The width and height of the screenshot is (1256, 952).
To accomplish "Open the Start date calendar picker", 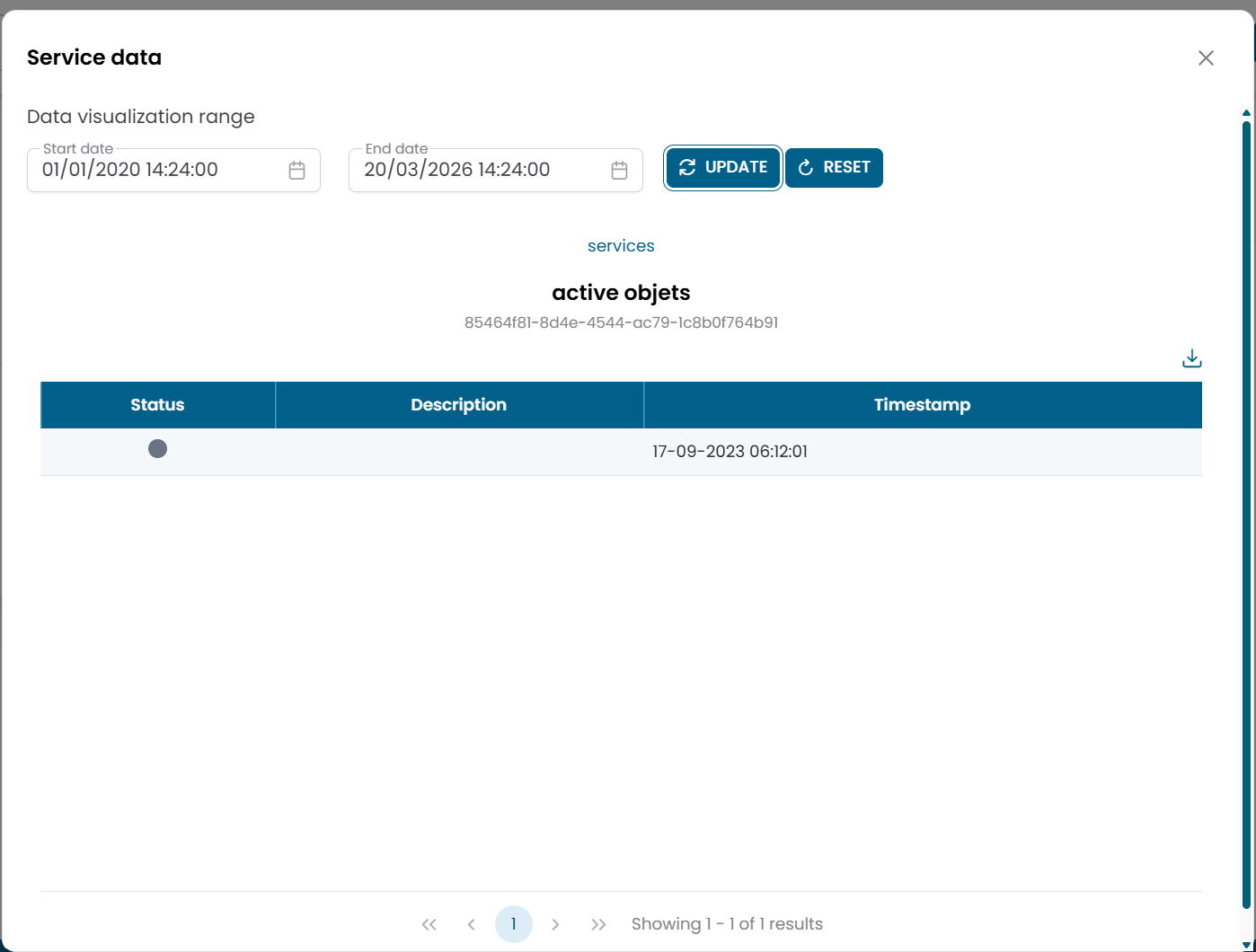I will 296,169.
